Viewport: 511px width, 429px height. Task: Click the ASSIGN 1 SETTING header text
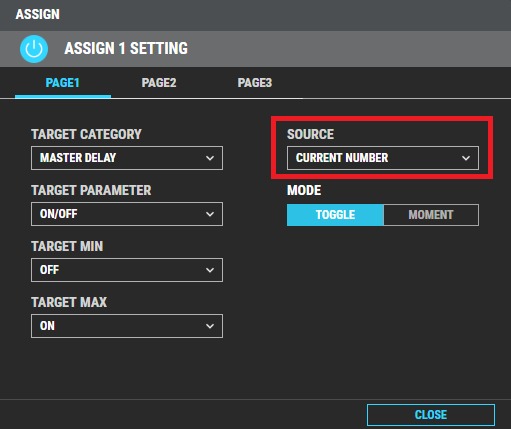pos(126,48)
